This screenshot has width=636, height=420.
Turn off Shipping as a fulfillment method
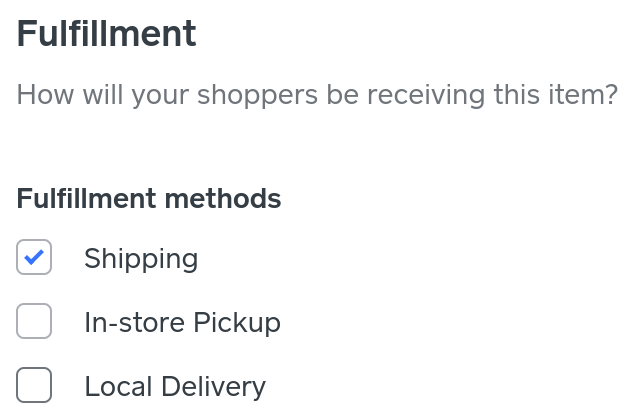click(x=34, y=258)
